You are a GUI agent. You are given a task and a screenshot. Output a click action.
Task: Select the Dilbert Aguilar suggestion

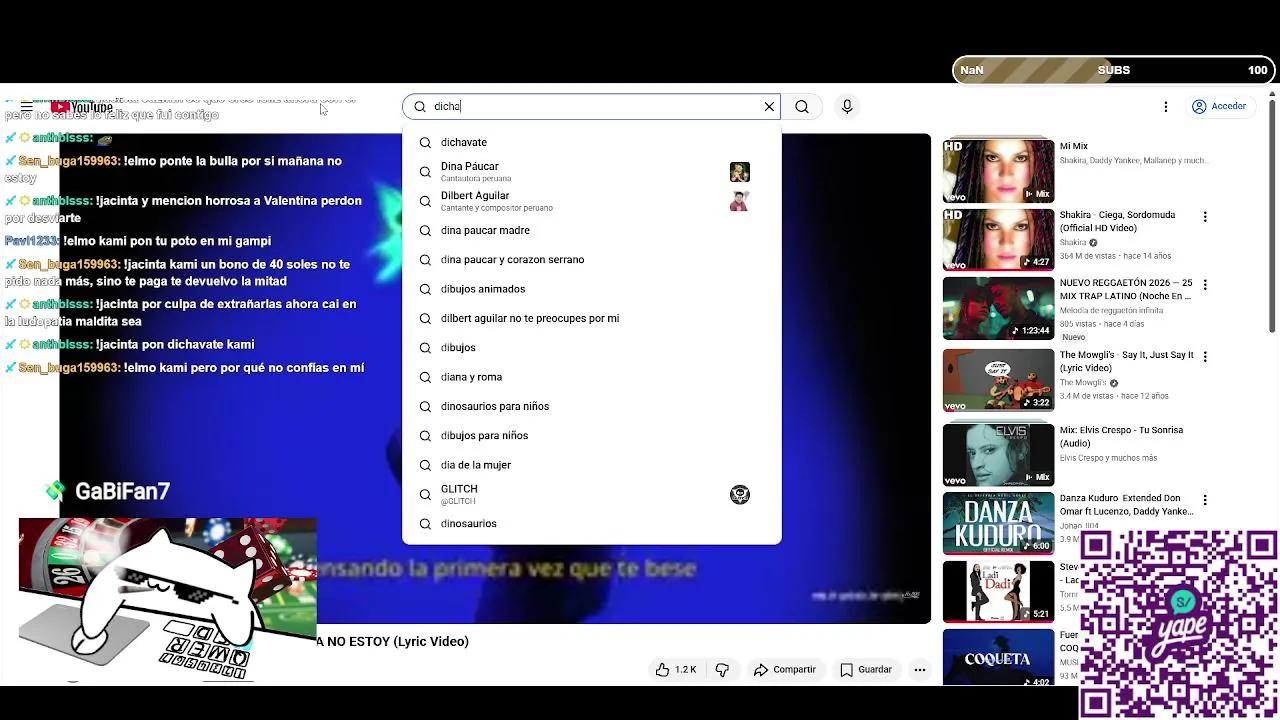pyautogui.click(x=591, y=201)
